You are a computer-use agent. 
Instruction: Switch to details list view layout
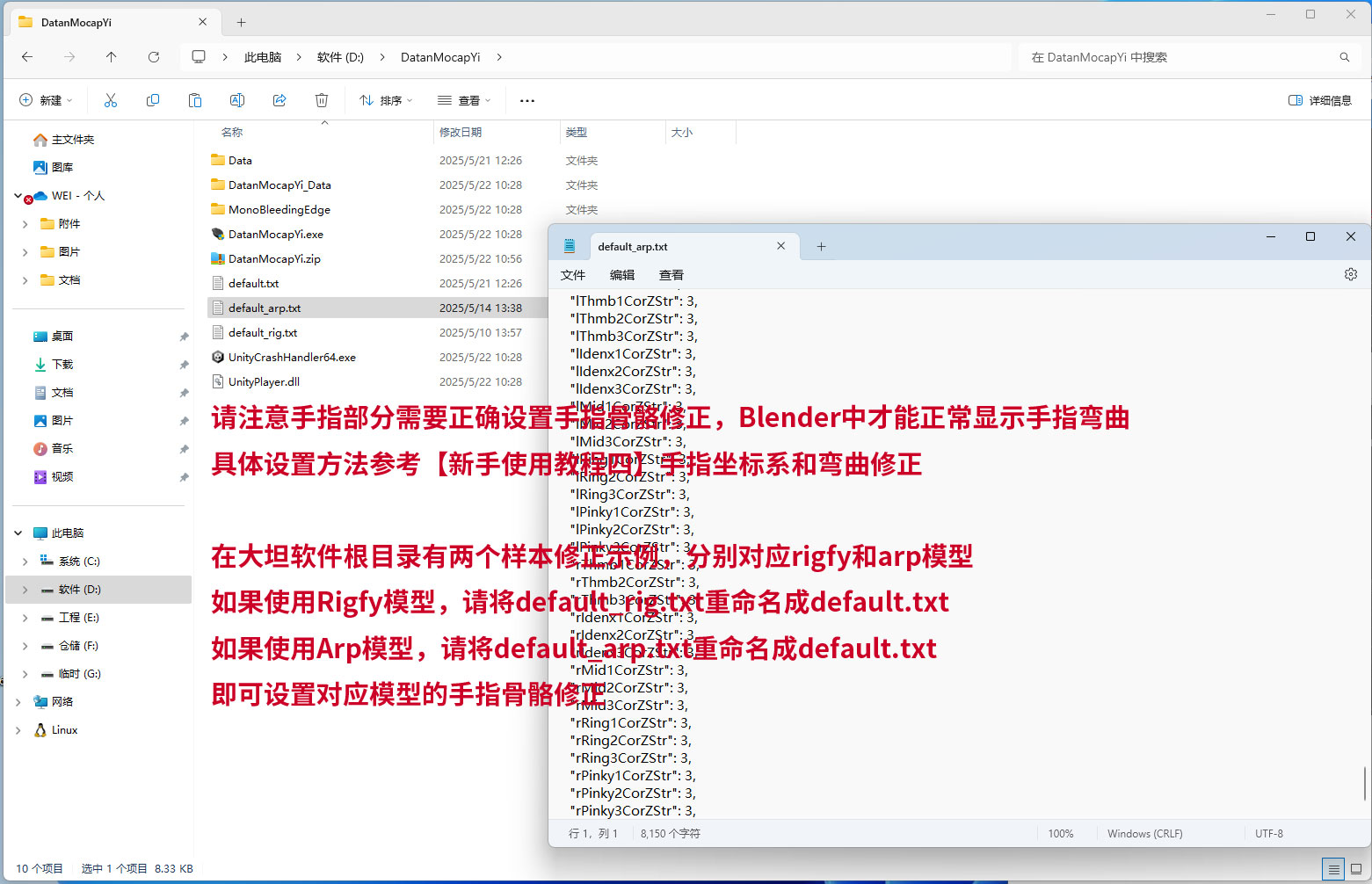pyautogui.click(x=1333, y=869)
